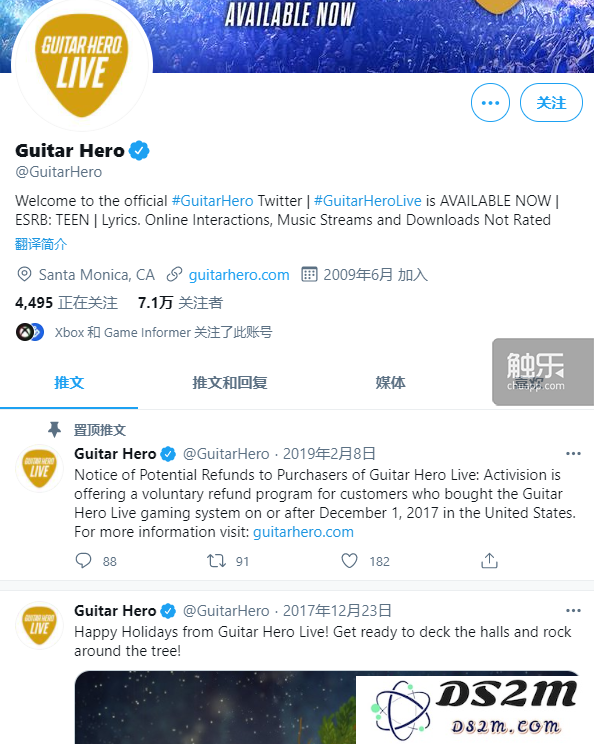Screen dimensions: 594x744
Task: Retweet the pinned refund notice tweet
Action: tap(216, 561)
